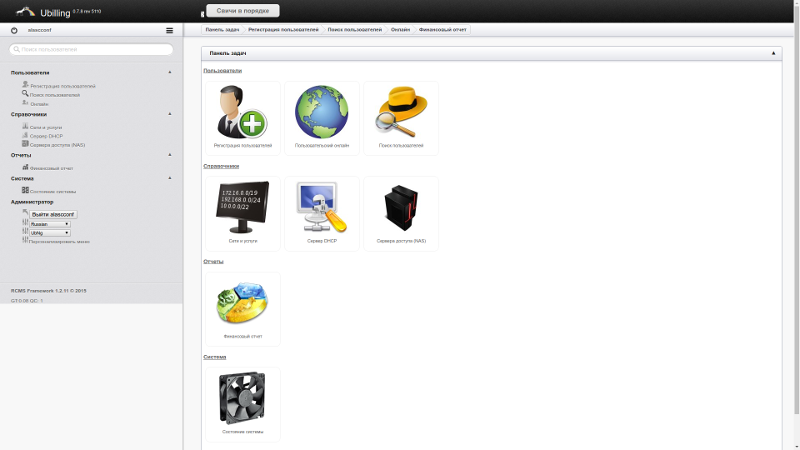Click the small user registration icon in sidebar
The height and width of the screenshot is (450, 800).
coord(25,84)
